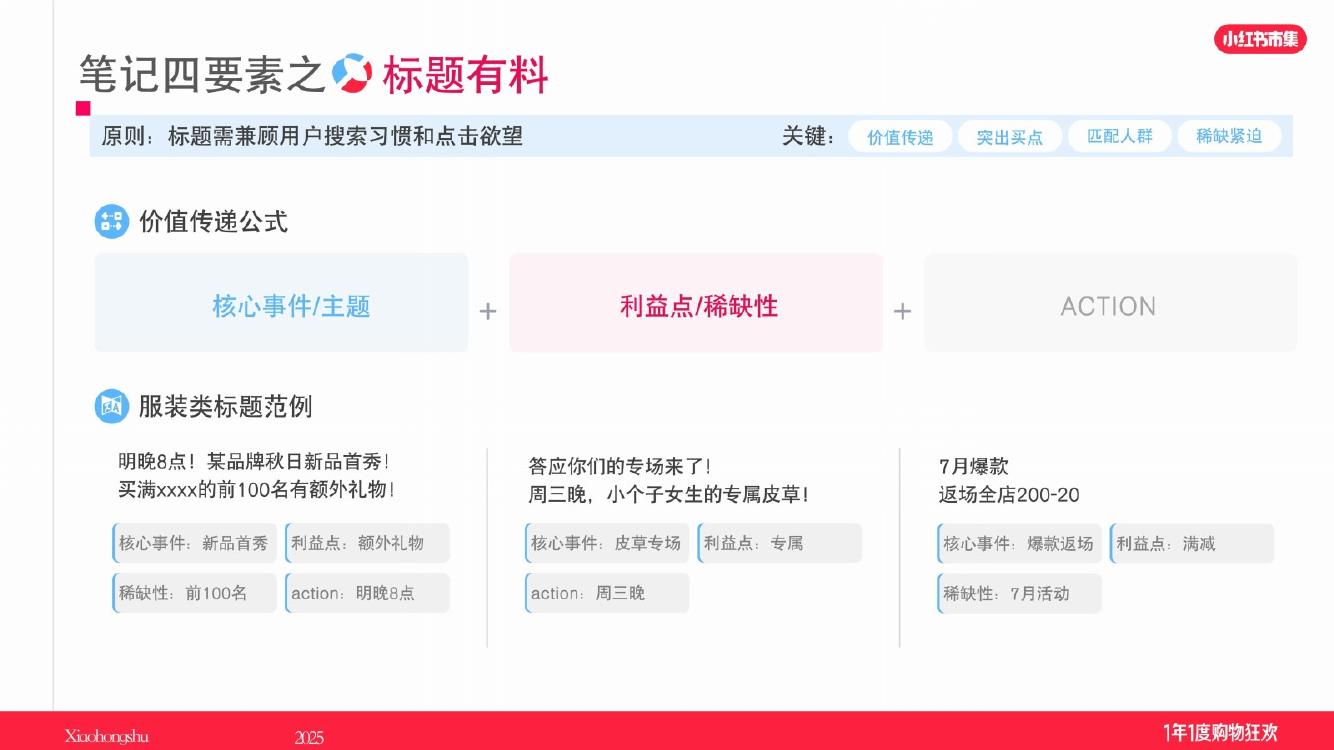Expand the 核心事件：新品首秀 tag
Screen dimensions: 1334x750
tap(193, 543)
